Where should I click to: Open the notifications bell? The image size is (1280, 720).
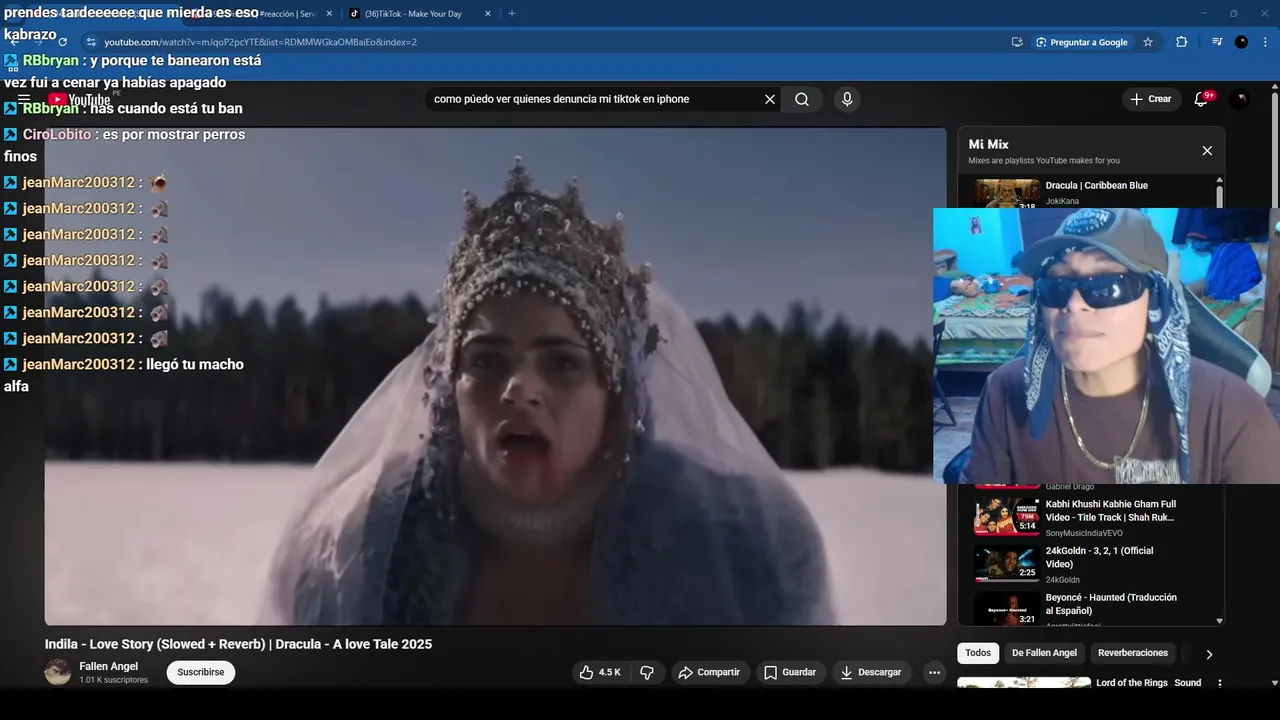[1202, 99]
